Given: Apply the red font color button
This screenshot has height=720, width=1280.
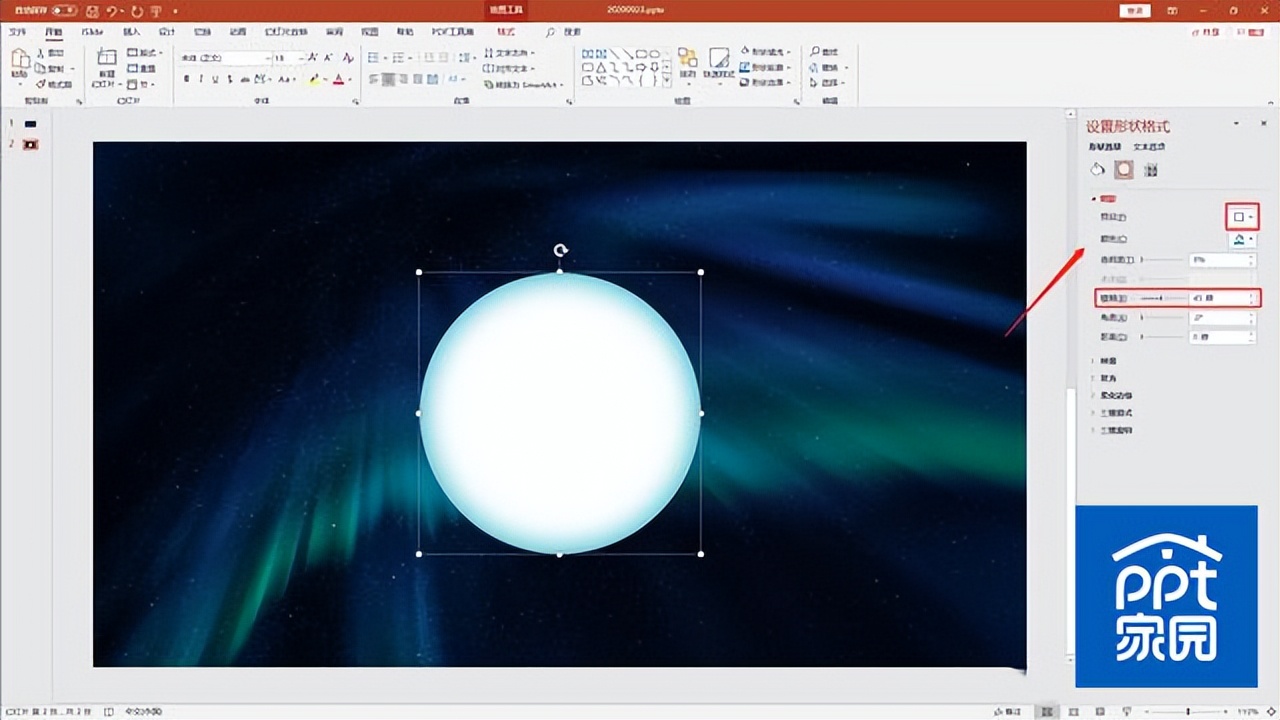Looking at the screenshot, I should pos(338,79).
